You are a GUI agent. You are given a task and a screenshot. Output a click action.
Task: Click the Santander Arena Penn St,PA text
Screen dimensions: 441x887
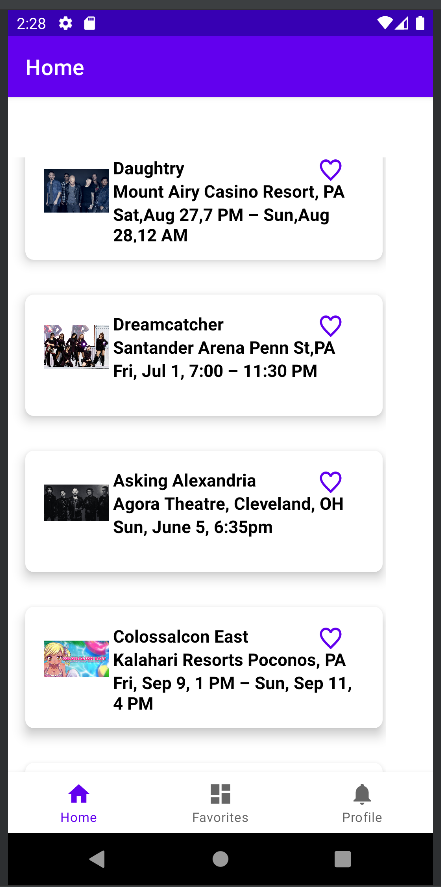[x=224, y=348]
